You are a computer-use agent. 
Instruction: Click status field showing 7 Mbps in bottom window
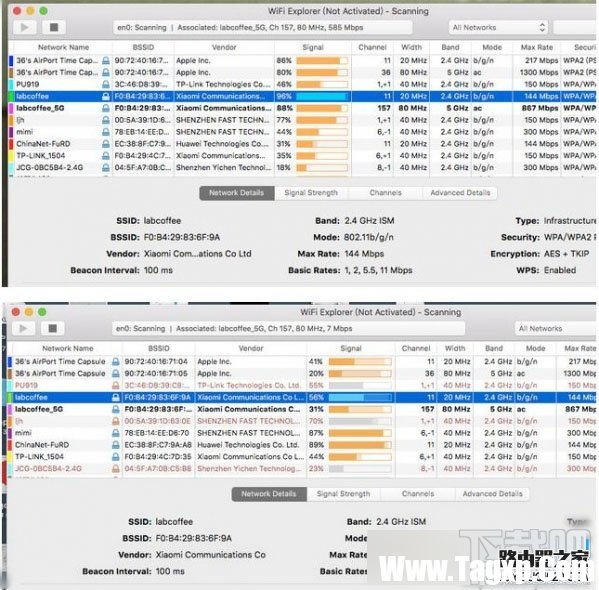(x=288, y=329)
